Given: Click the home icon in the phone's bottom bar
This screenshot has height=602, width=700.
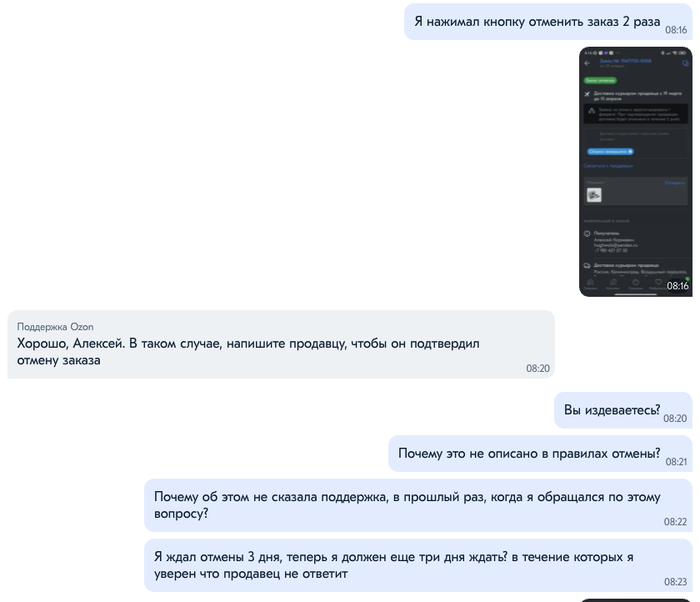Looking at the screenshot, I should click(x=590, y=283).
